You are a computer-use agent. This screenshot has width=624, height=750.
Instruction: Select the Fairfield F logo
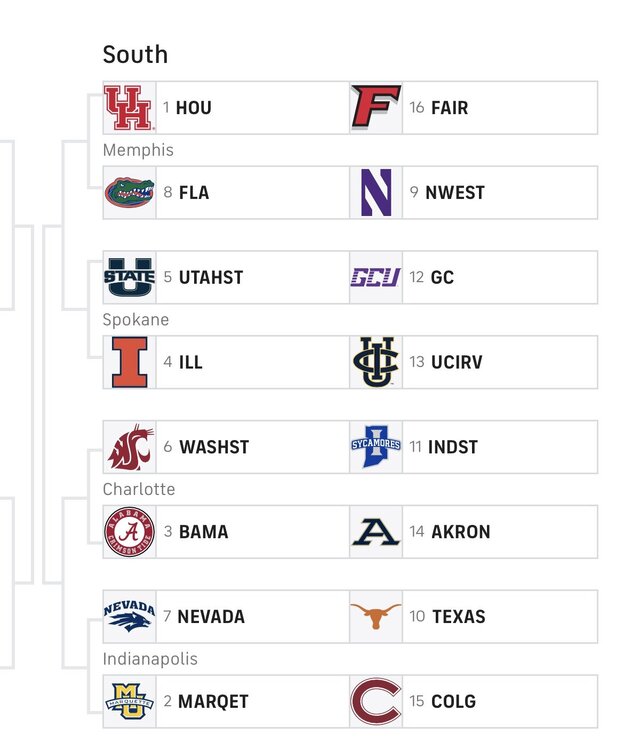[x=376, y=108]
